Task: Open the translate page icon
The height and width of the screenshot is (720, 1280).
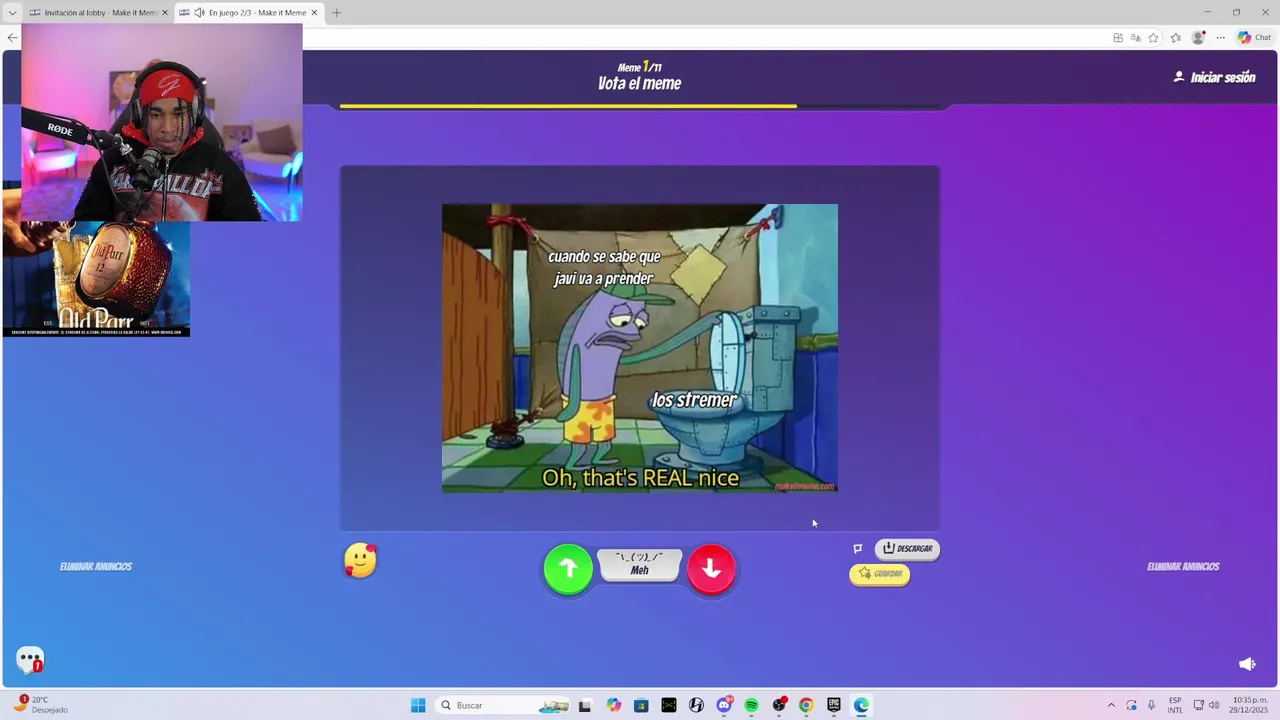Action: 1135,38
